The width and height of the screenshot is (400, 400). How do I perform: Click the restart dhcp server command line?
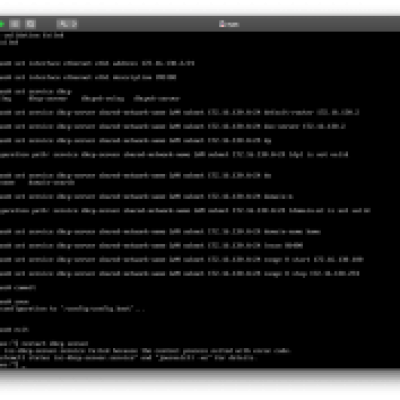coord(44,343)
